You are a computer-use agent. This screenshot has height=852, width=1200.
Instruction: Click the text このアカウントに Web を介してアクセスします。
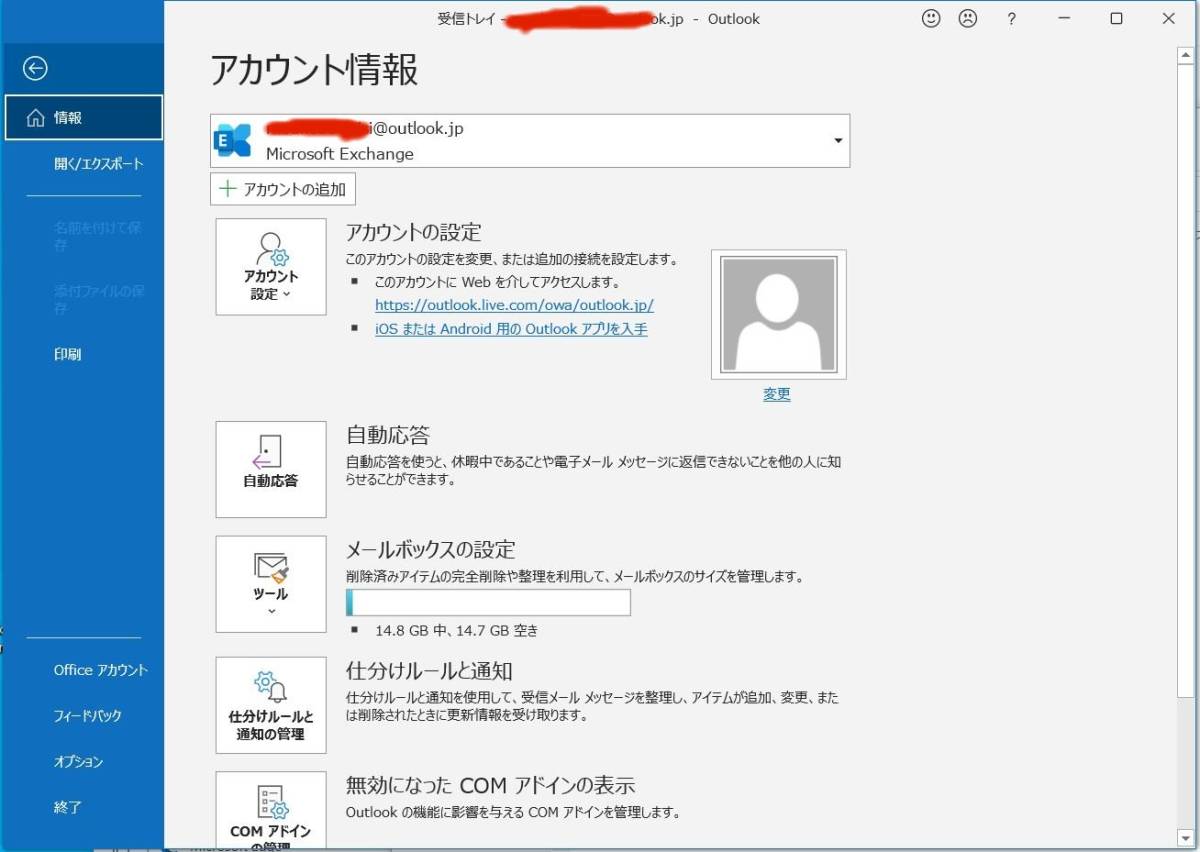point(497,282)
